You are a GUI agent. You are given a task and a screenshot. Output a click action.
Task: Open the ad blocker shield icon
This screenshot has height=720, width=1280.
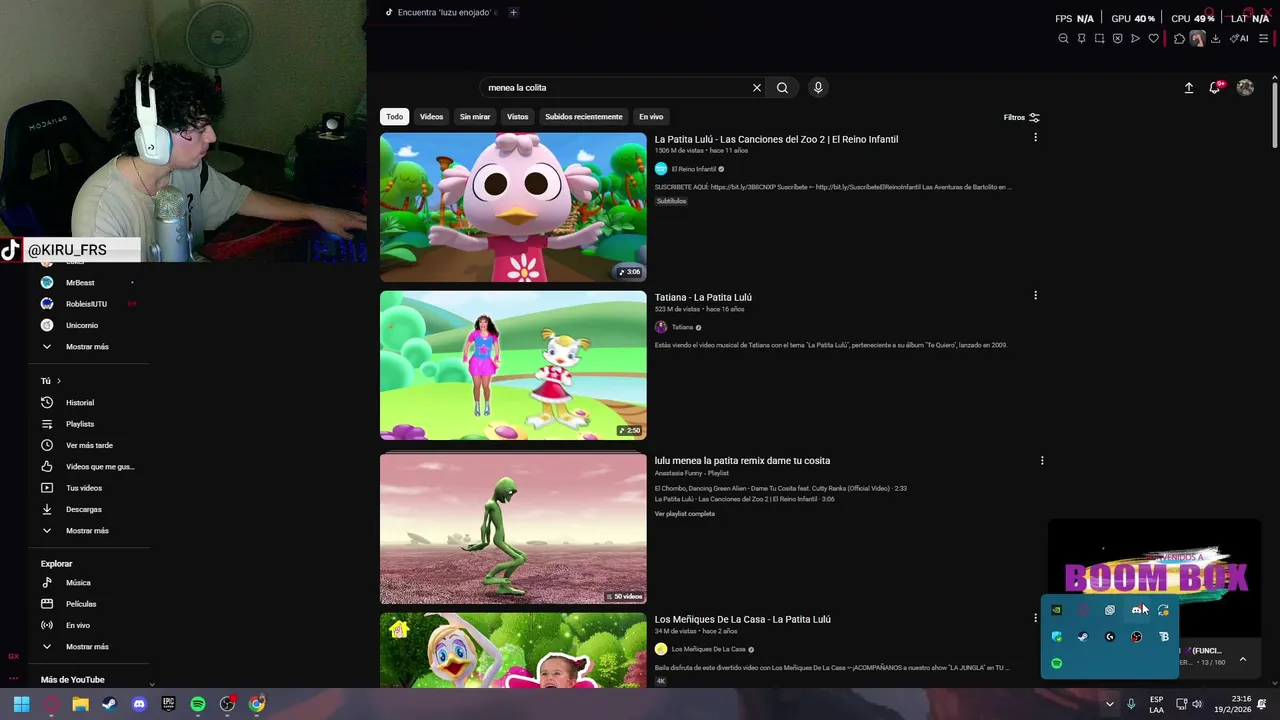tap(1117, 39)
